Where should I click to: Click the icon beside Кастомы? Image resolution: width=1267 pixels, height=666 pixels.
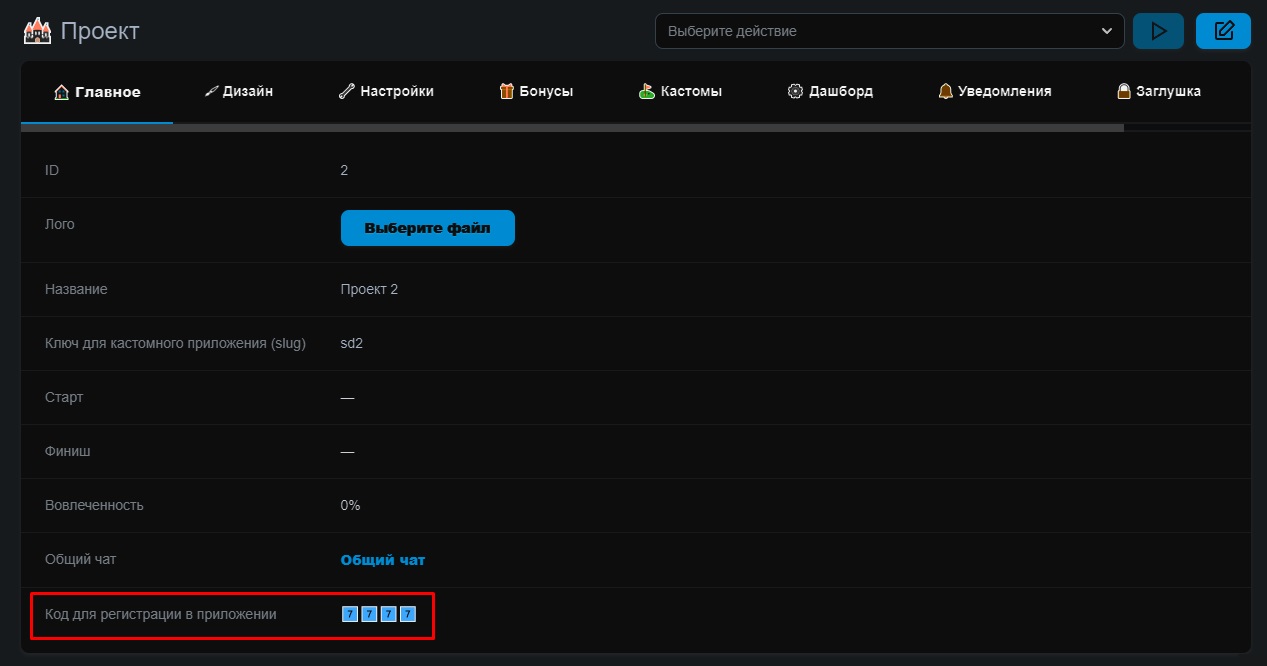(x=647, y=91)
